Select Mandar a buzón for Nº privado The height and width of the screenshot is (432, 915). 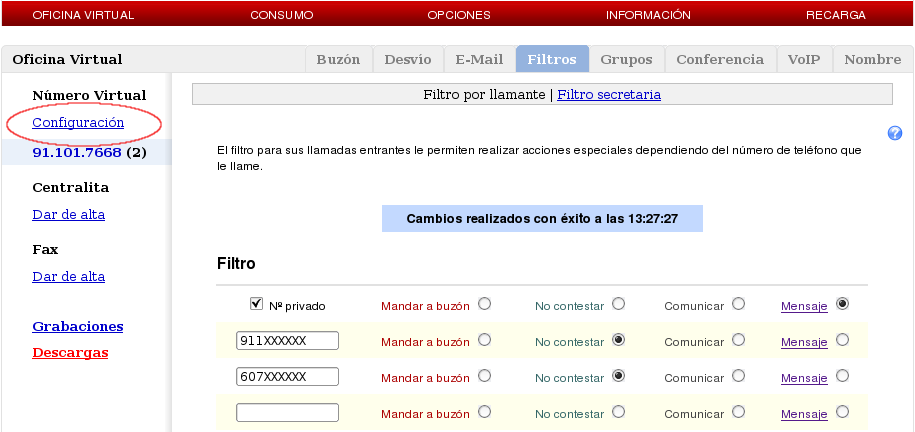tap(485, 304)
